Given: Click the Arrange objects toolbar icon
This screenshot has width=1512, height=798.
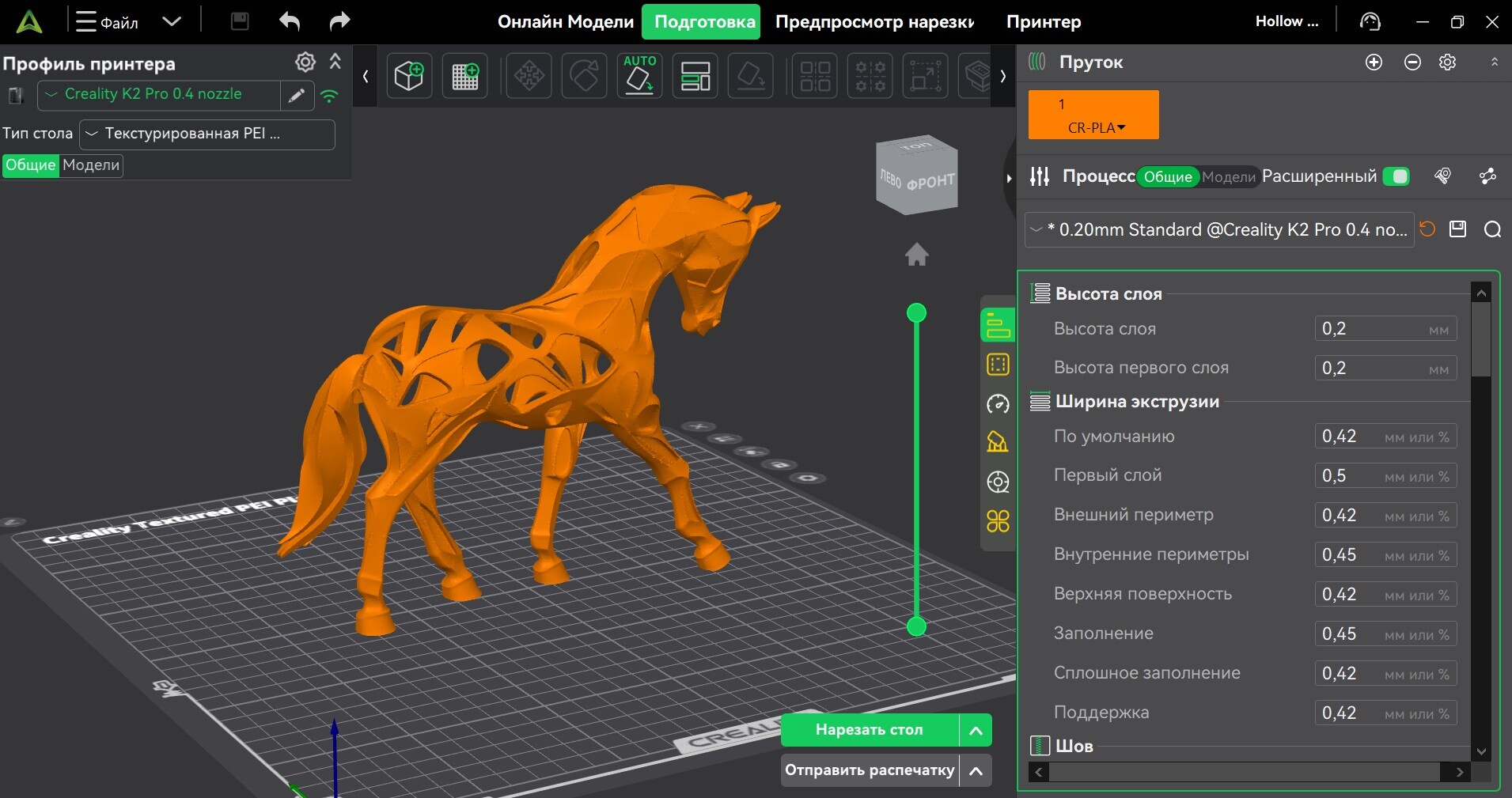Looking at the screenshot, I should pos(695,77).
